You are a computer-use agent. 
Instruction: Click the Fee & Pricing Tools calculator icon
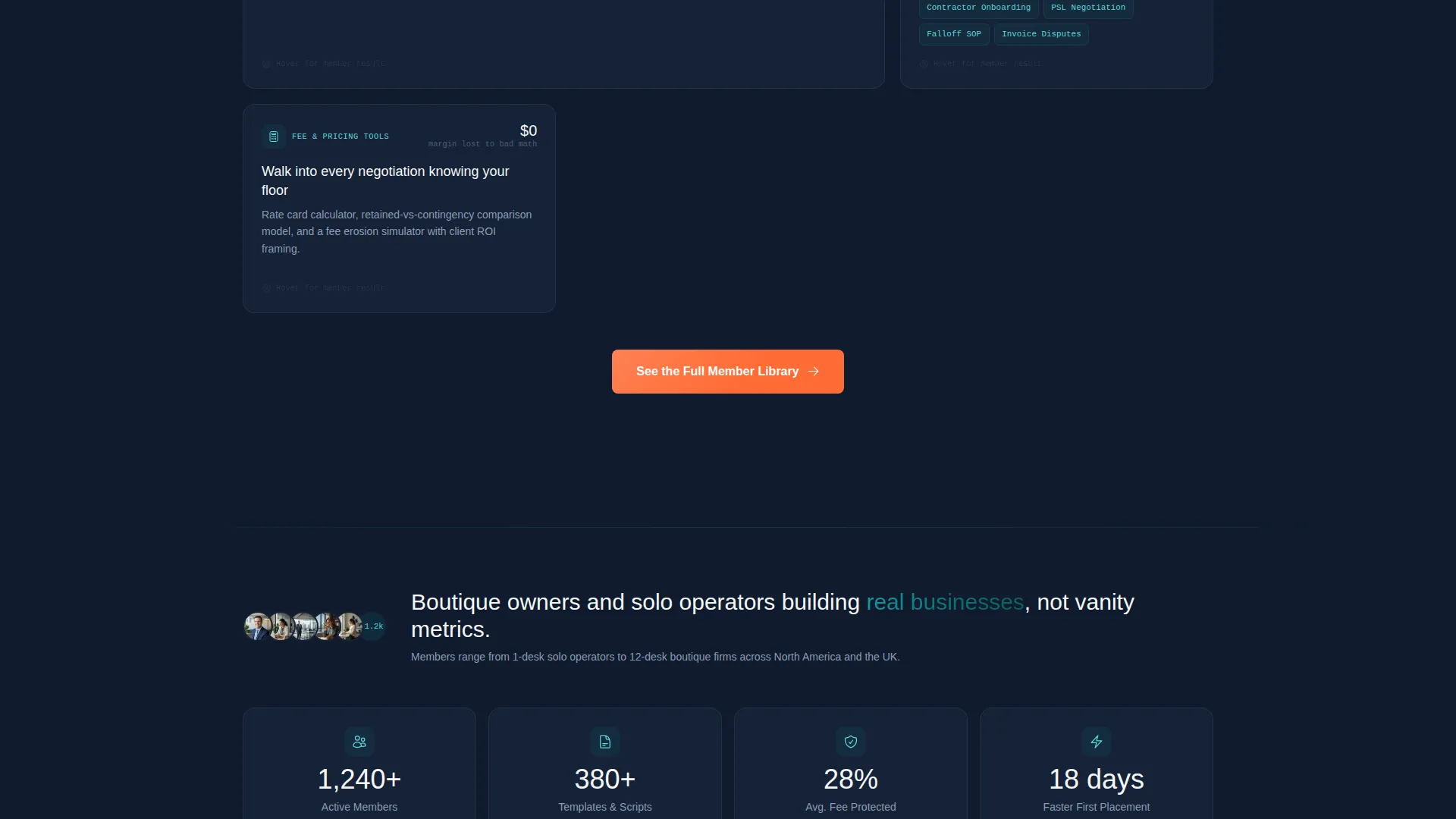click(274, 136)
